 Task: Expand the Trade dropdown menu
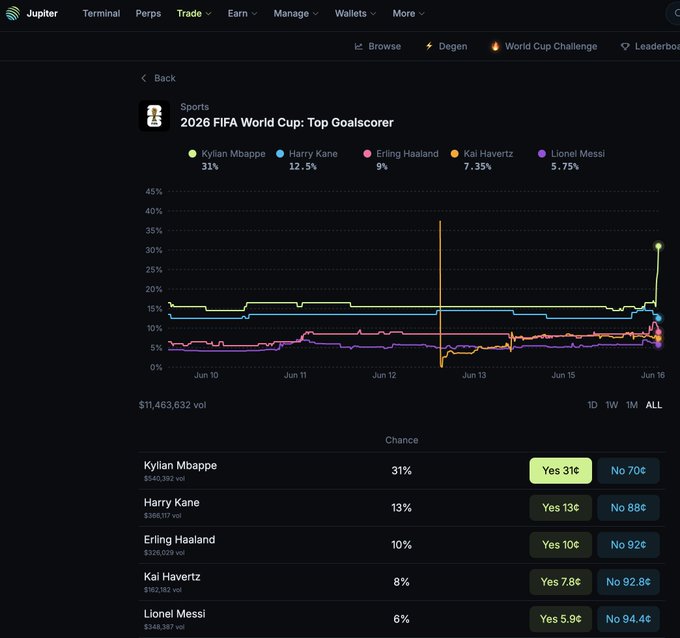[194, 13]
